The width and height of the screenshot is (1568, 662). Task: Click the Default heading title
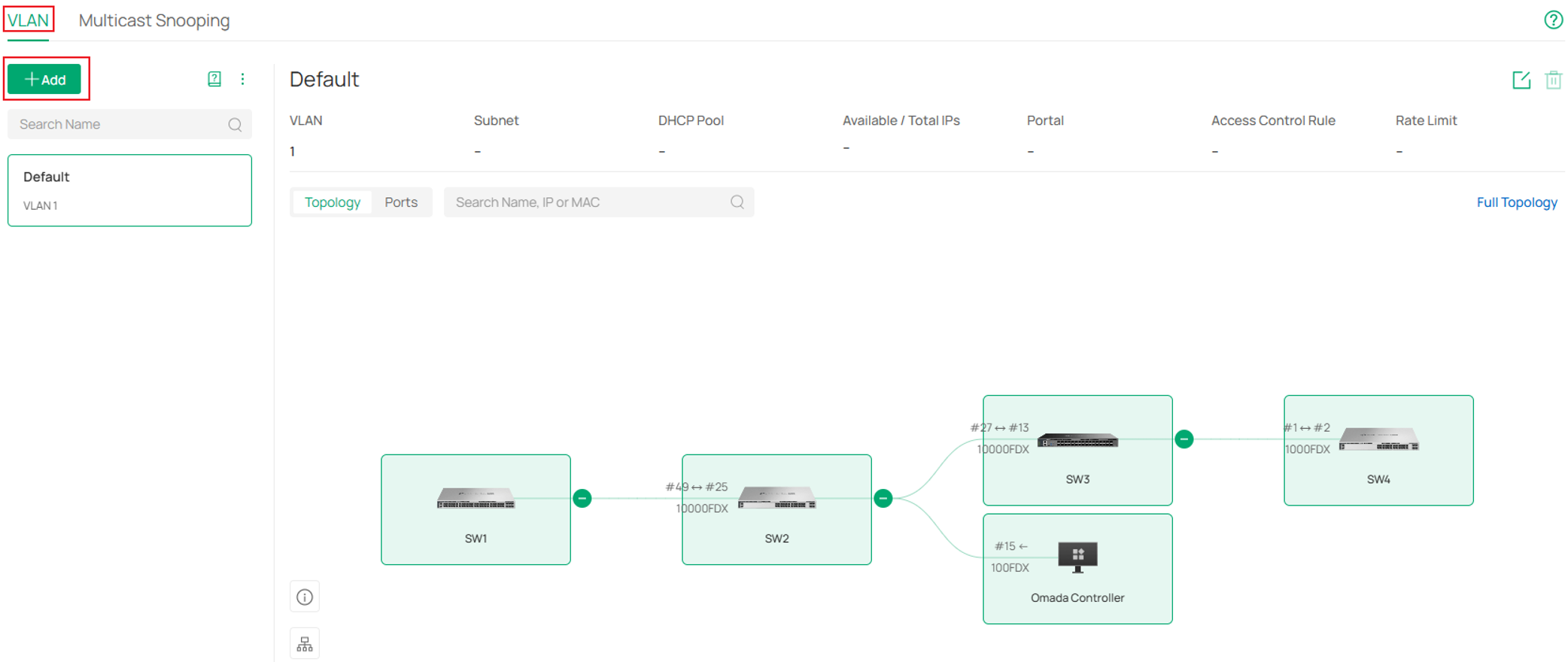(x=324, y=79)
